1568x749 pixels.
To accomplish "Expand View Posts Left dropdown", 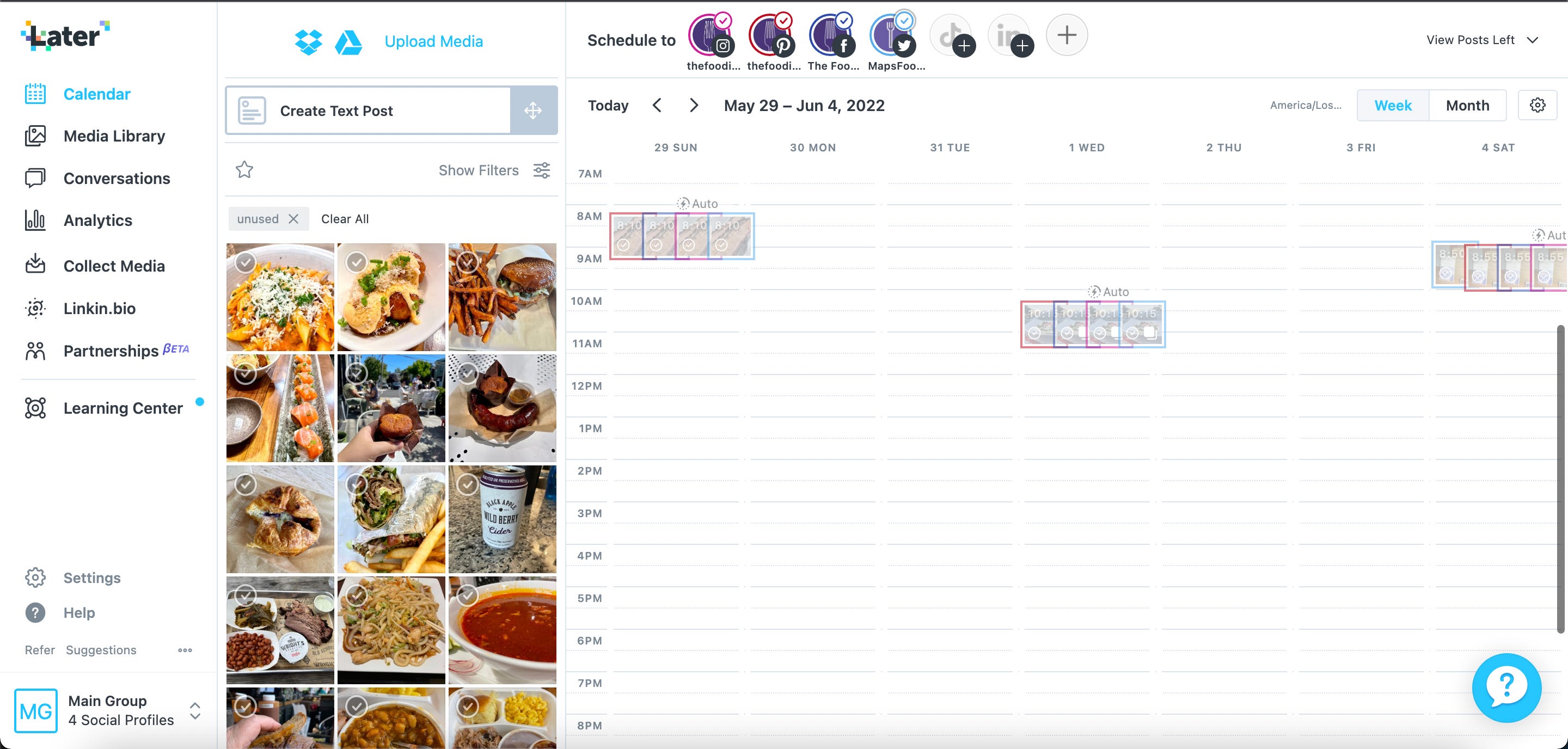I will tap(1482, 40).
